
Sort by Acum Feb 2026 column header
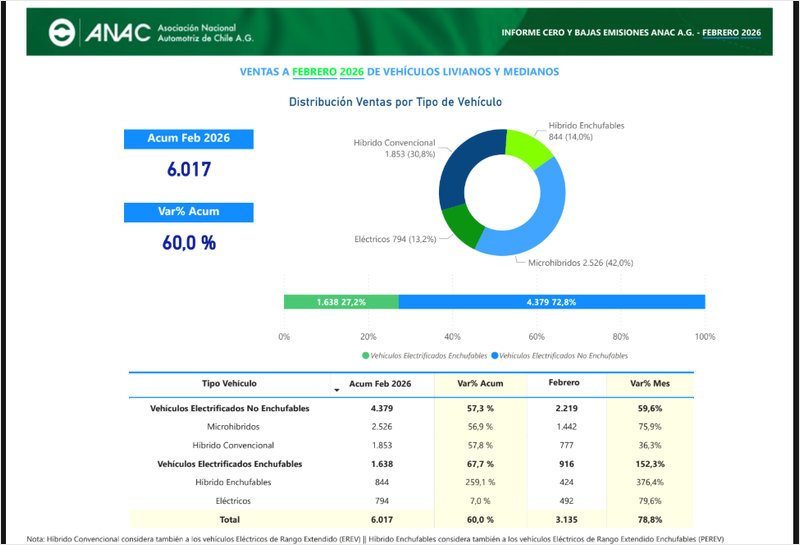click(x=380, y=384)
